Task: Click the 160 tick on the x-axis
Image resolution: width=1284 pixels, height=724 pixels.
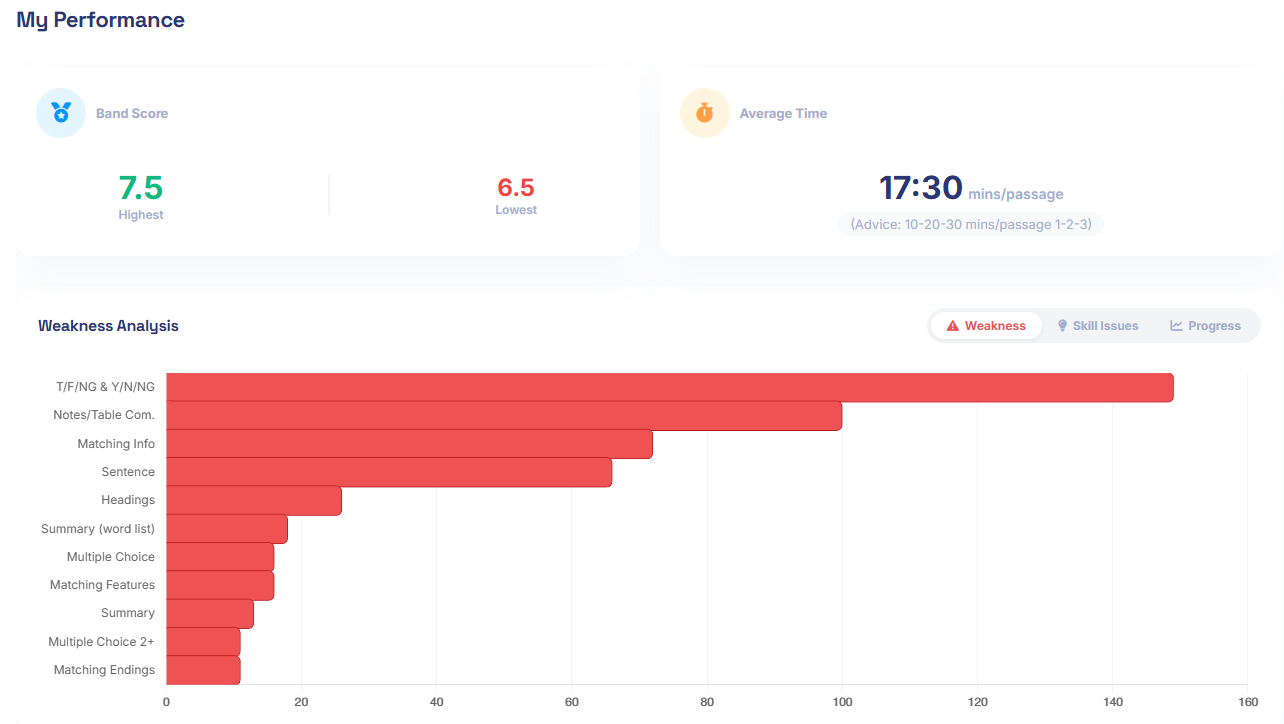Action: (x=1247, y=702)
